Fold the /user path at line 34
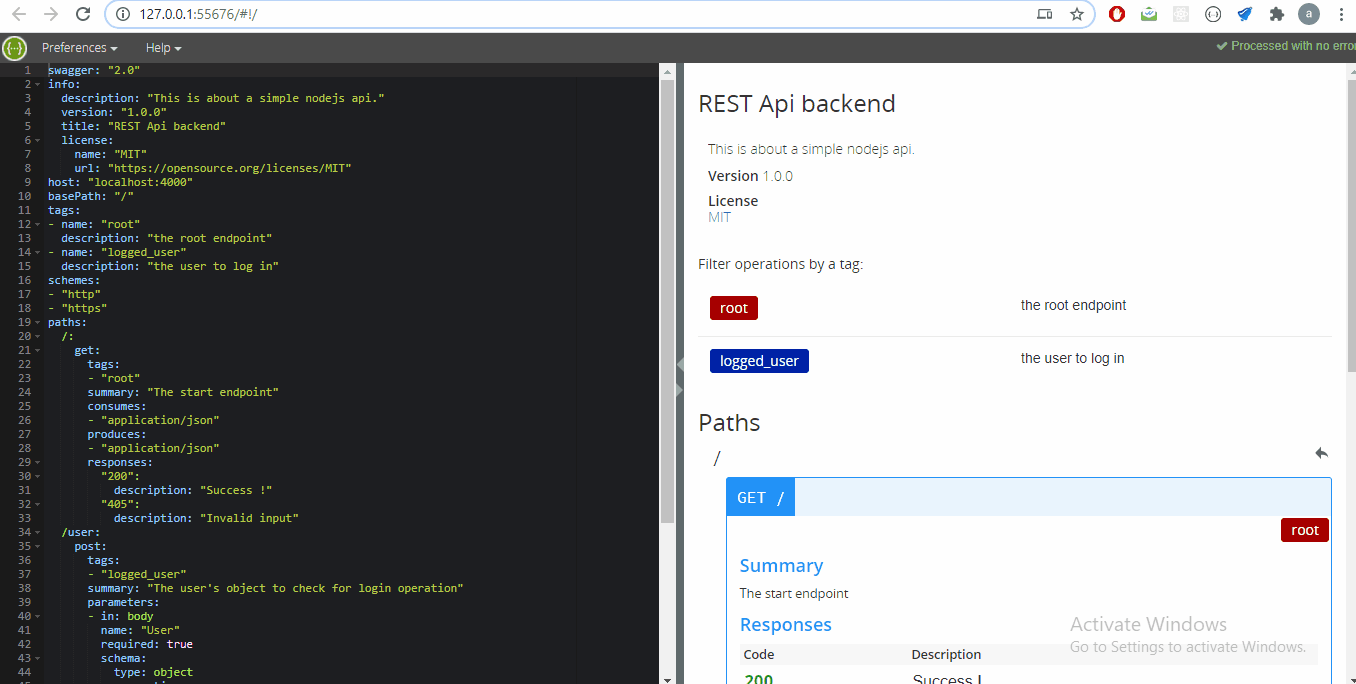 pos(37,532)
